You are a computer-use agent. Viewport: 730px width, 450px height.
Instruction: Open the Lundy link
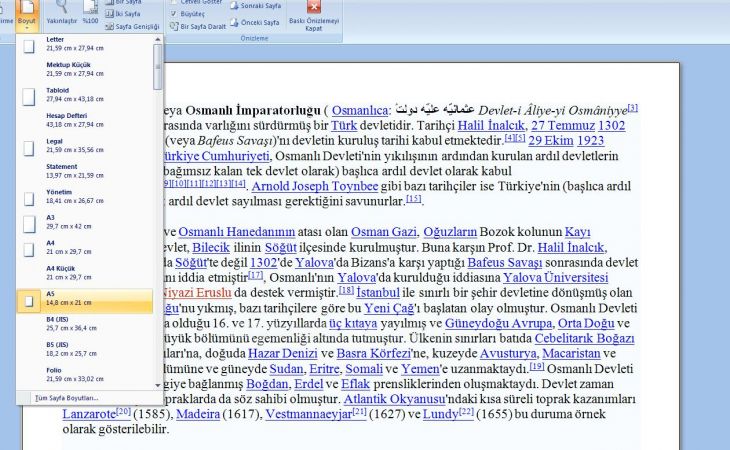(440, 414)
